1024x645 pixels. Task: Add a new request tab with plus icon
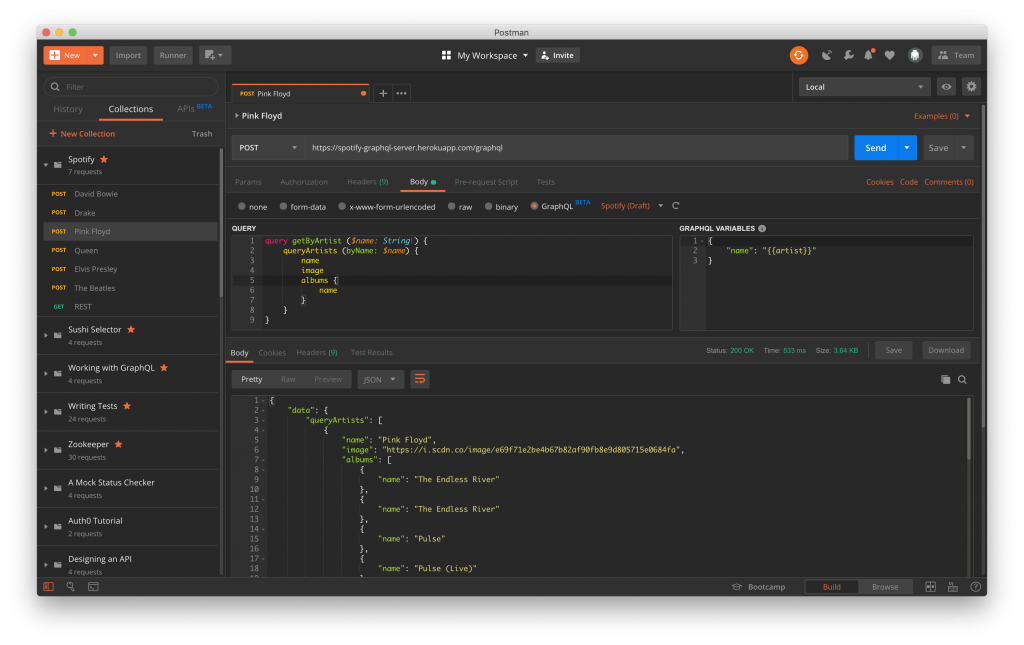click(383, 93)
